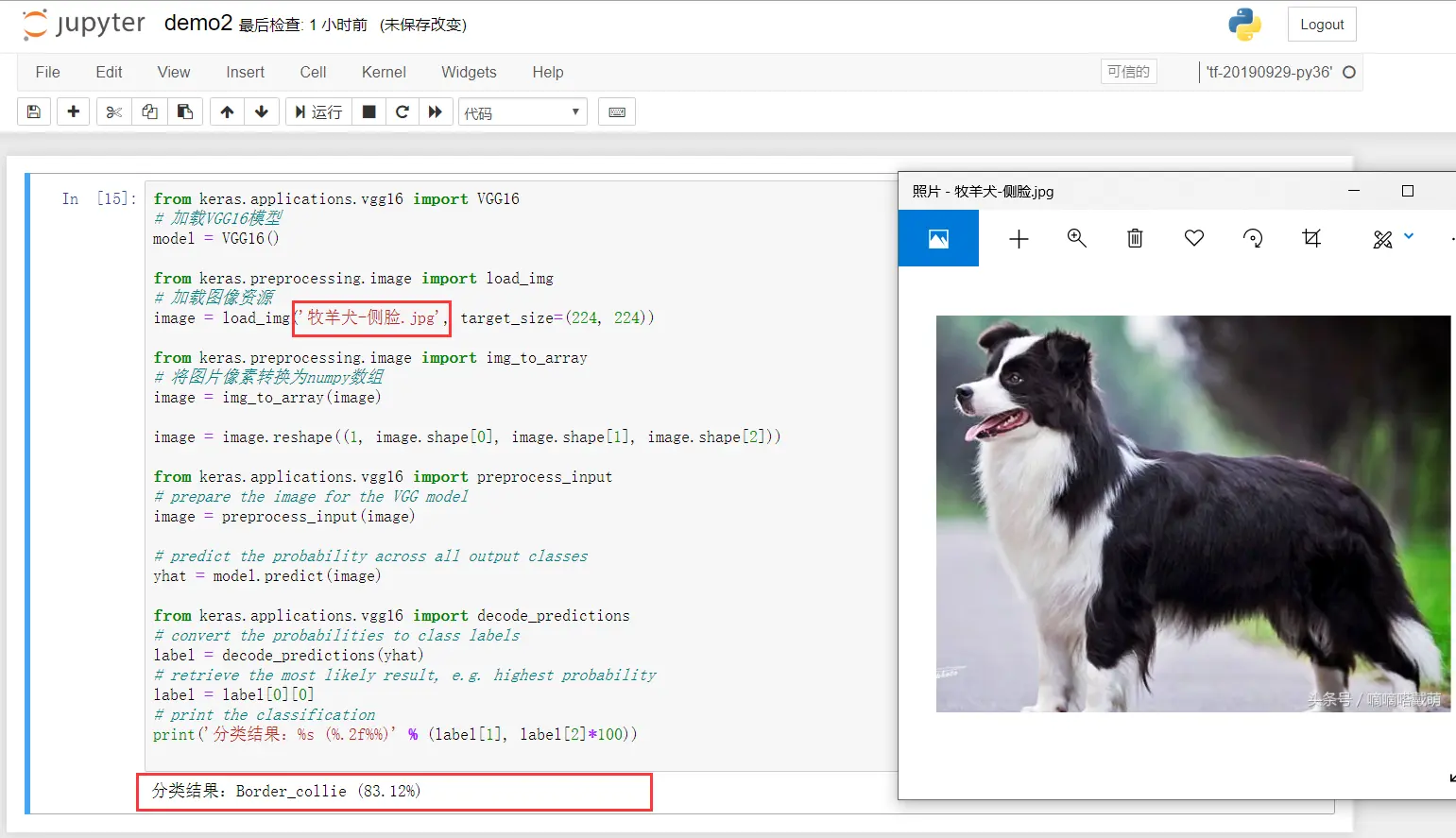Viewport: 1456px width, 838px height.
Task: Click '# prepare the image for the VGG model'
Action: click(311, 496)
